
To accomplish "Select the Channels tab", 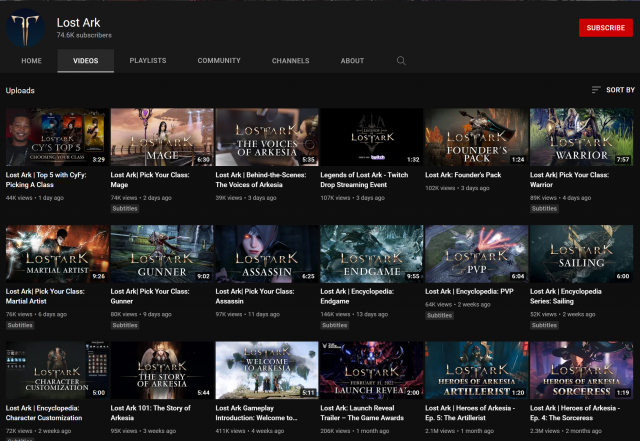I will pyautogui.click(x=290, y=61).
